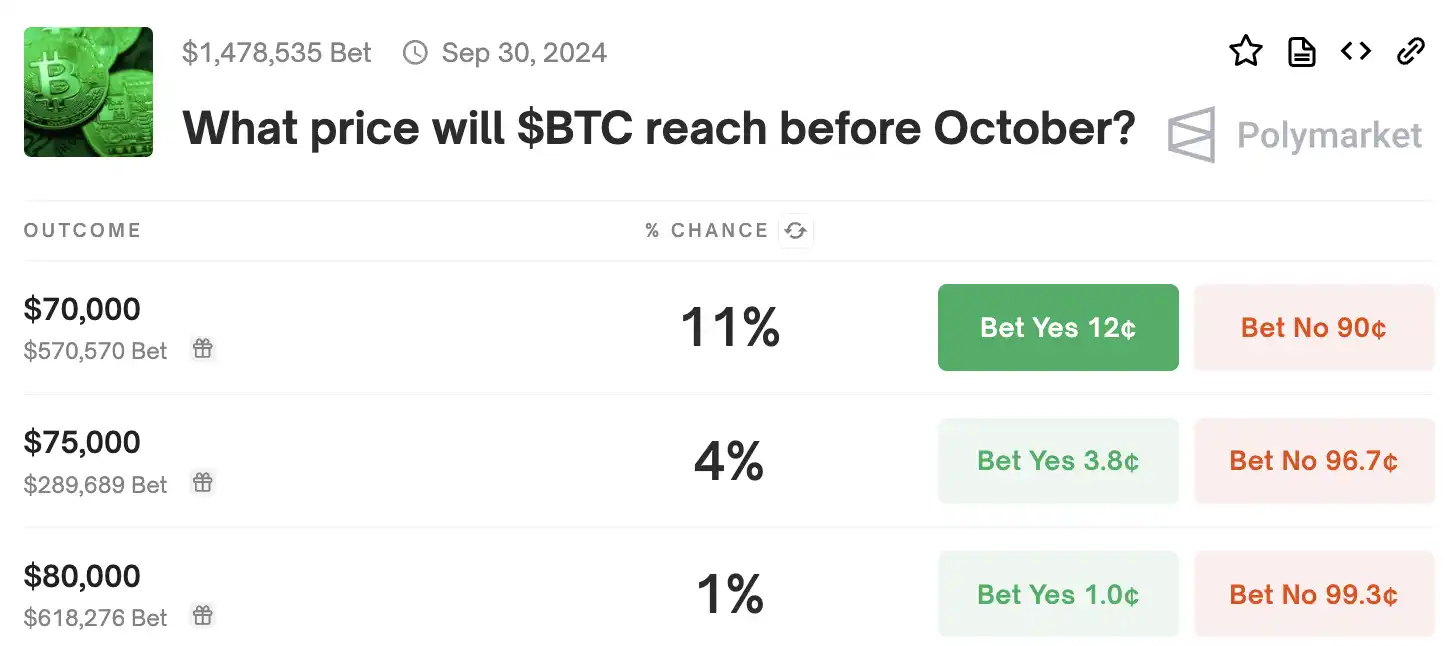Click gift icon under $70,000 outcome
The image size is (1452, 646).
point(203,349)
